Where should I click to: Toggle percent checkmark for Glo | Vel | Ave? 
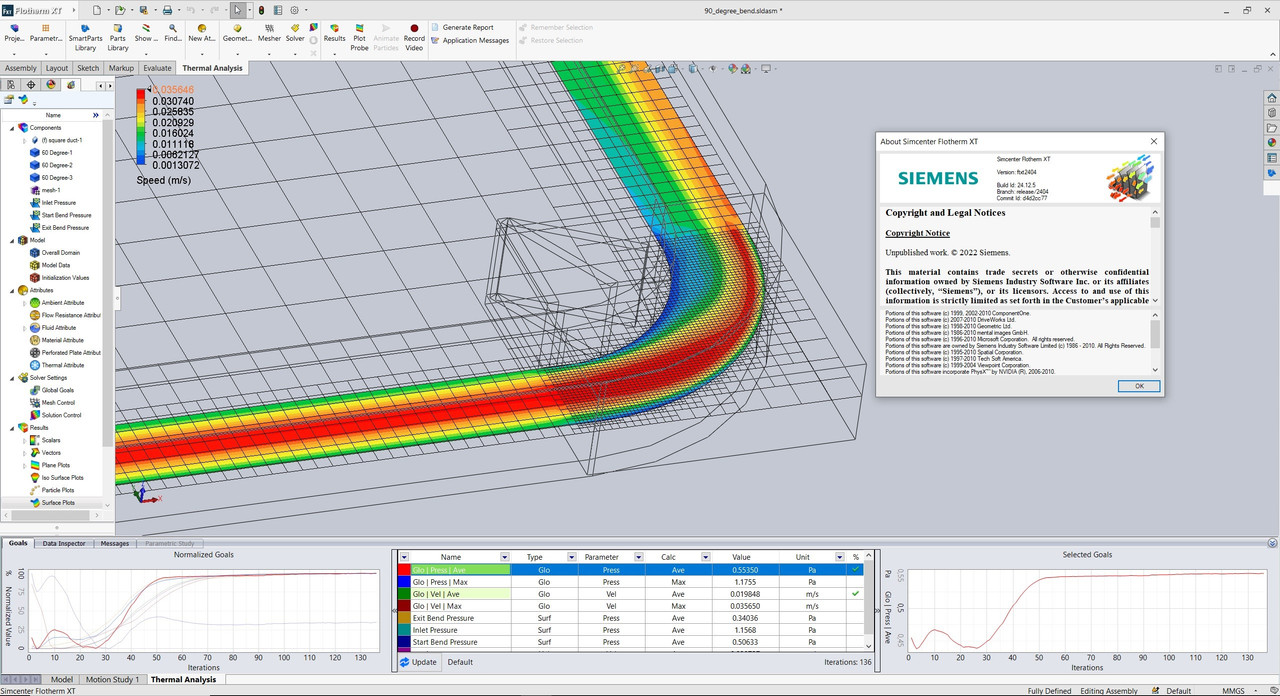[855, 594]
